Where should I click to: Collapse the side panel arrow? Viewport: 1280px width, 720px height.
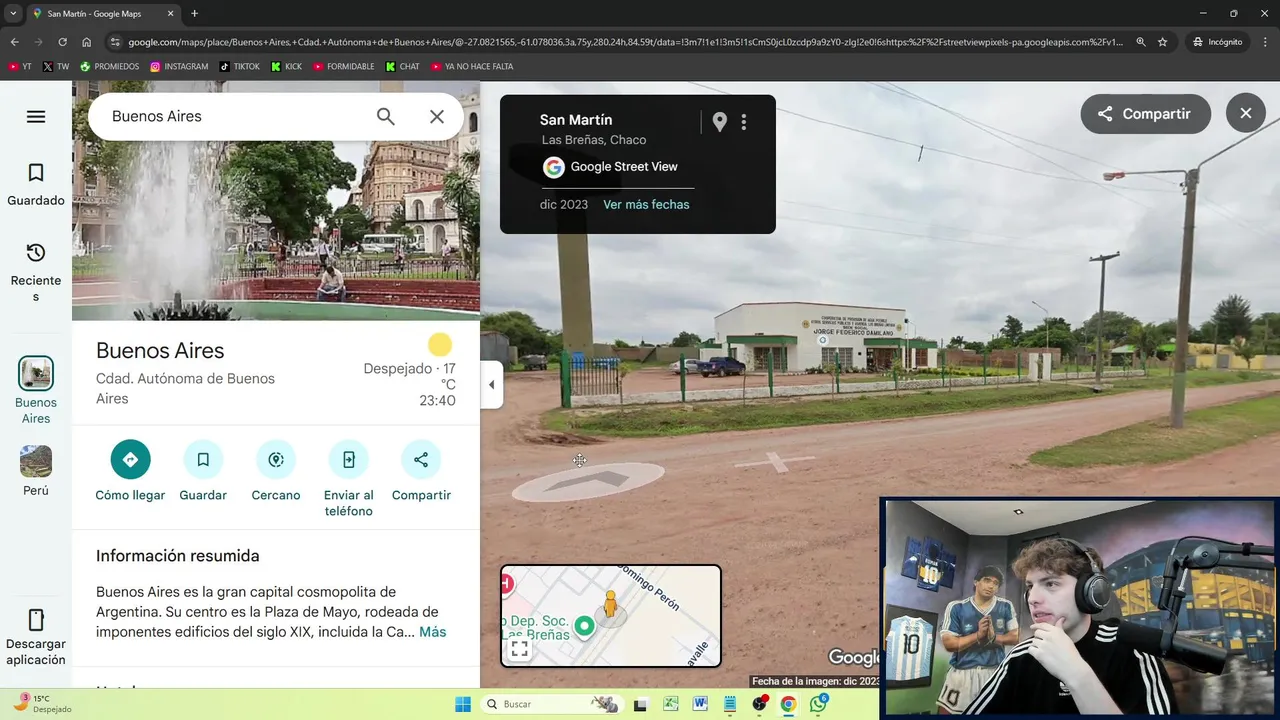[491, 385]
